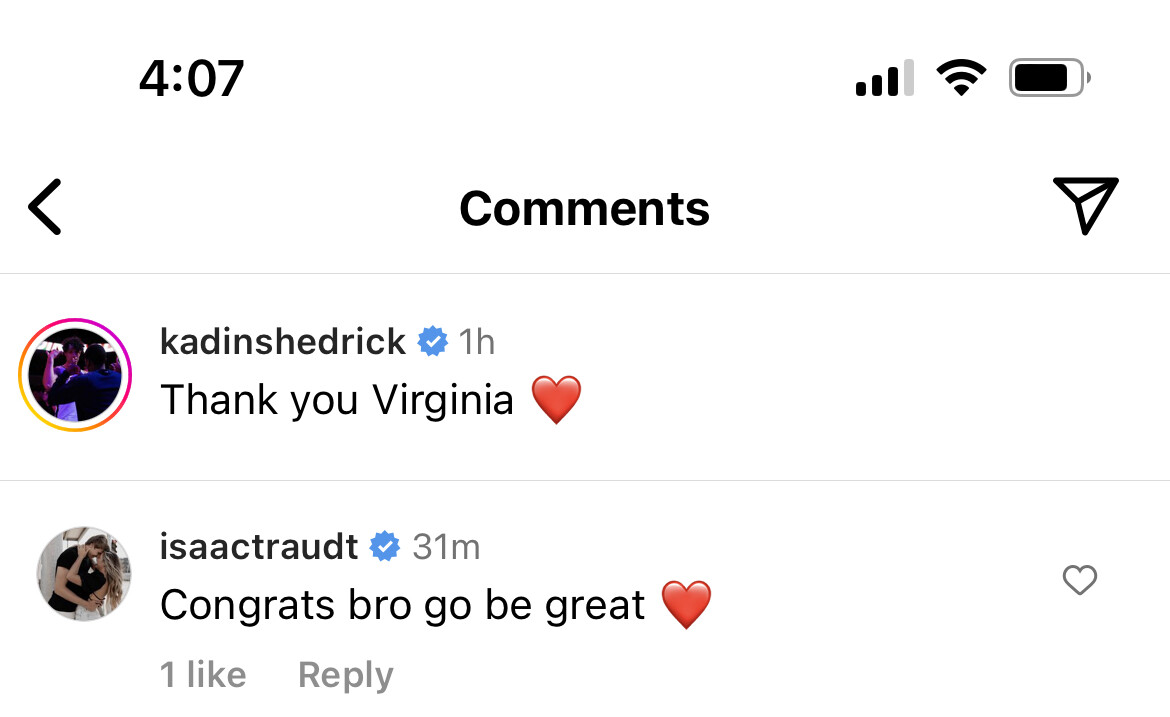Open isaactraudt's profile picture
The image size is (1170, 717).
84,574
